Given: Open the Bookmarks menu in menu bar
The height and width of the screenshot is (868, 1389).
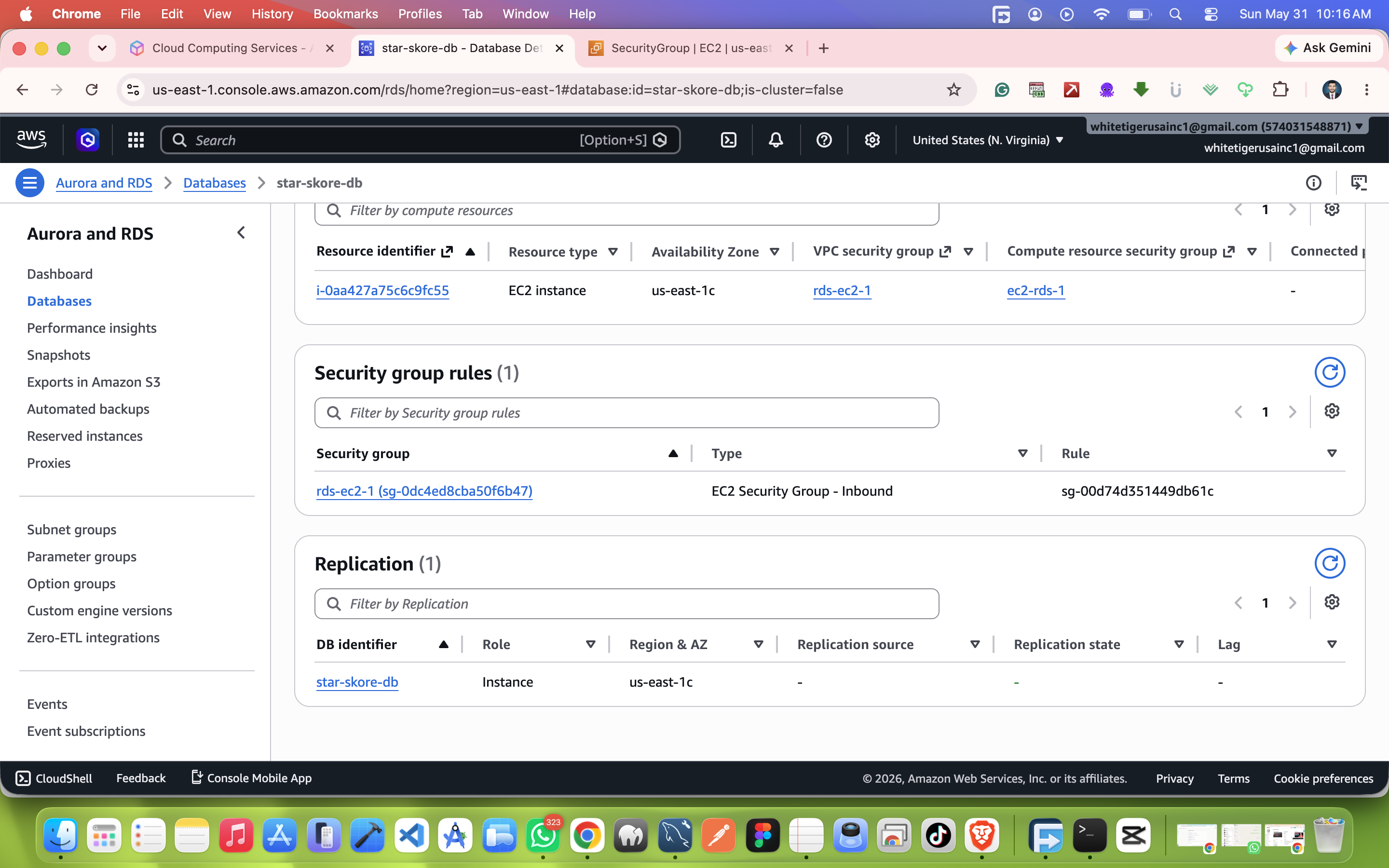Looking at the screenshot, I should click(345, 14).
